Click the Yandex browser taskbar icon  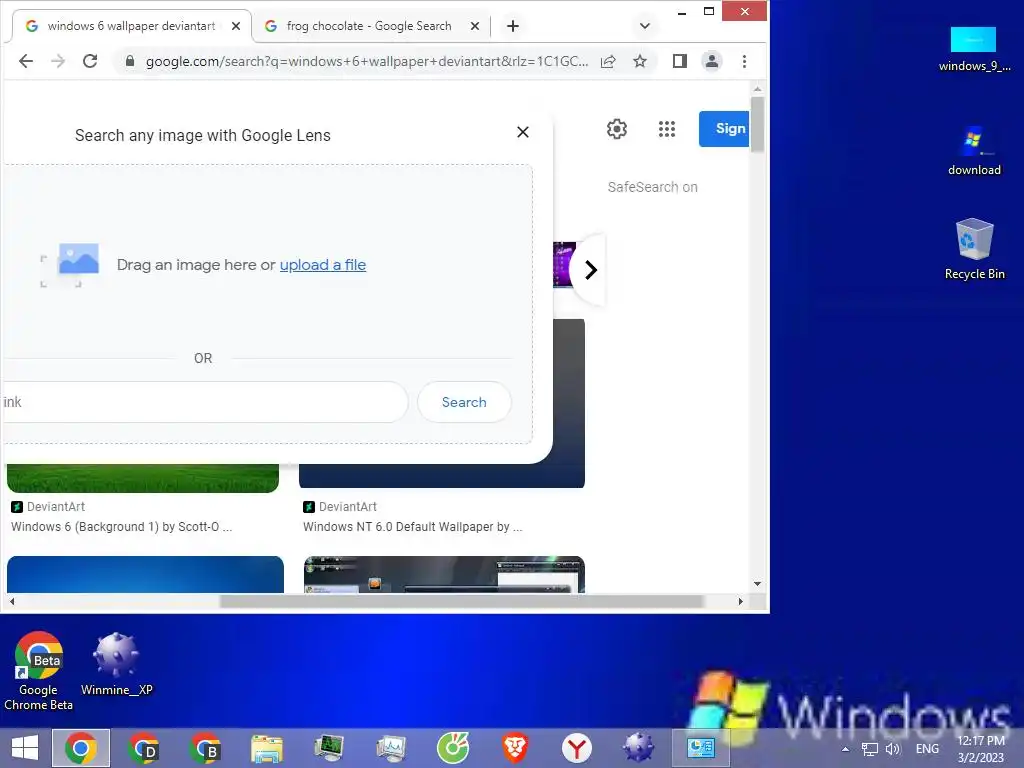click(577, 748)
